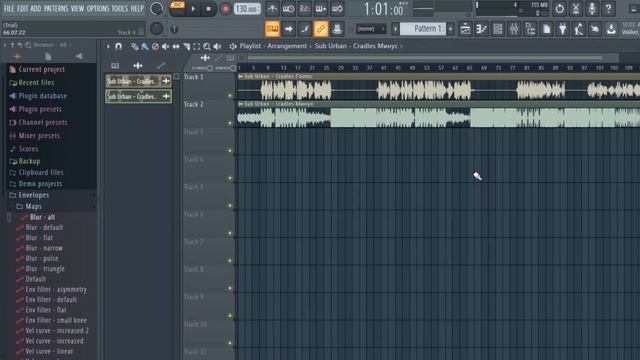Click the playlist horizontal scrollbar
Screen dimensions: 640x360
[424, 58]
